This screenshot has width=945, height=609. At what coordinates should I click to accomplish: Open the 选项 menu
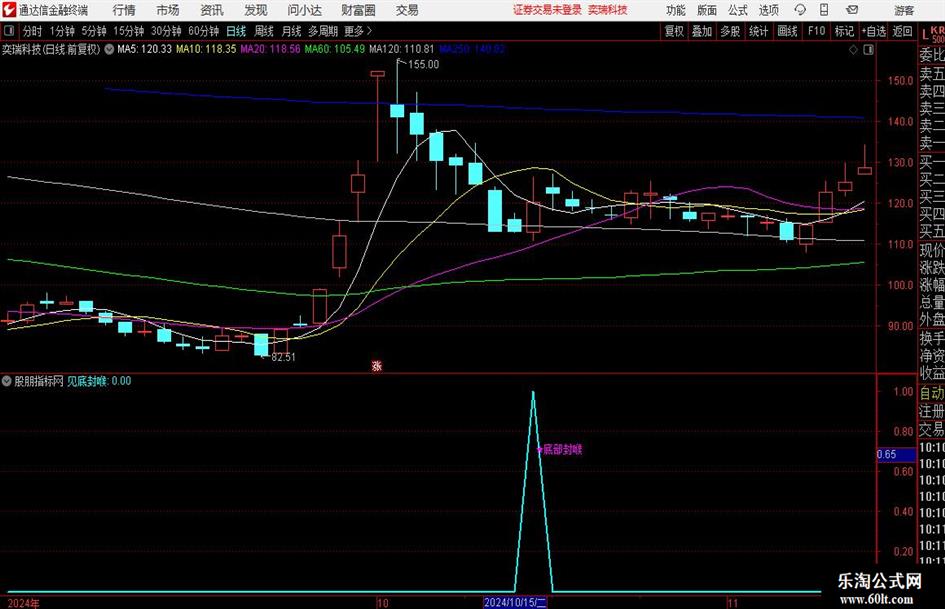[768, 10]
